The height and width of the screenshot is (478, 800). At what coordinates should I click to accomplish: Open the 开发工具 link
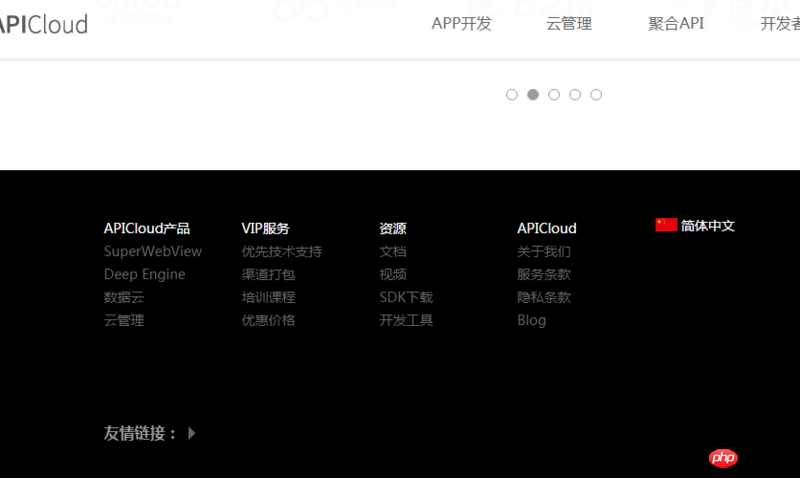click(406, 320)
